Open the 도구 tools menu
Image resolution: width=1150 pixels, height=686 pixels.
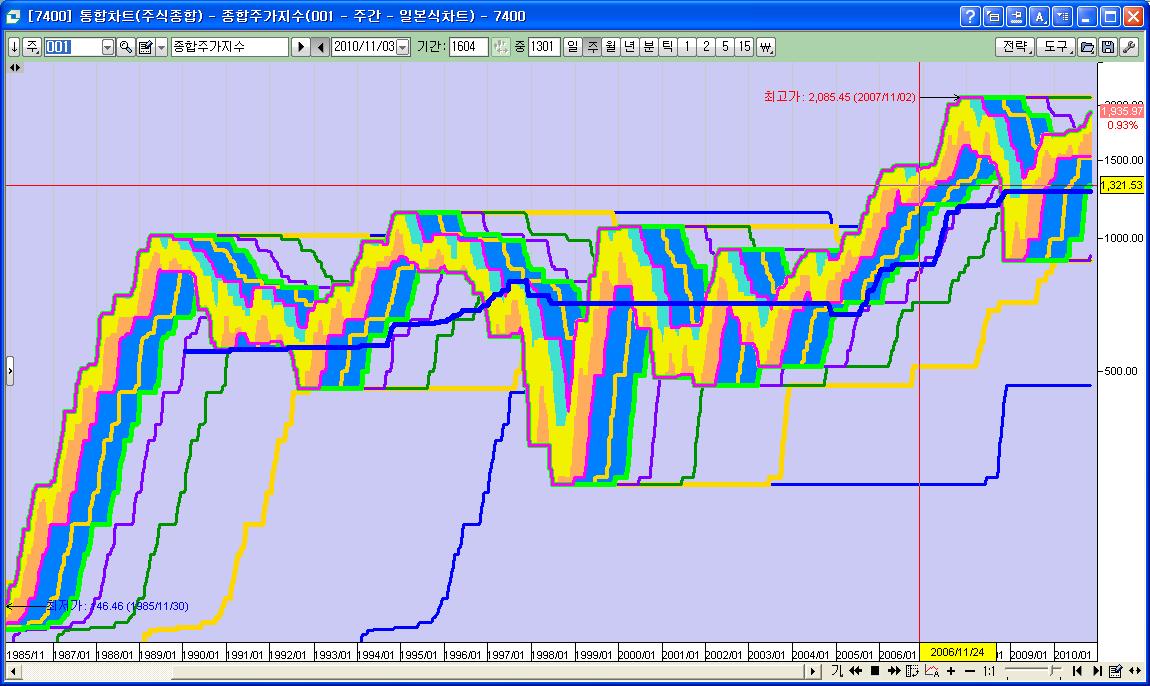point(1055,47)
